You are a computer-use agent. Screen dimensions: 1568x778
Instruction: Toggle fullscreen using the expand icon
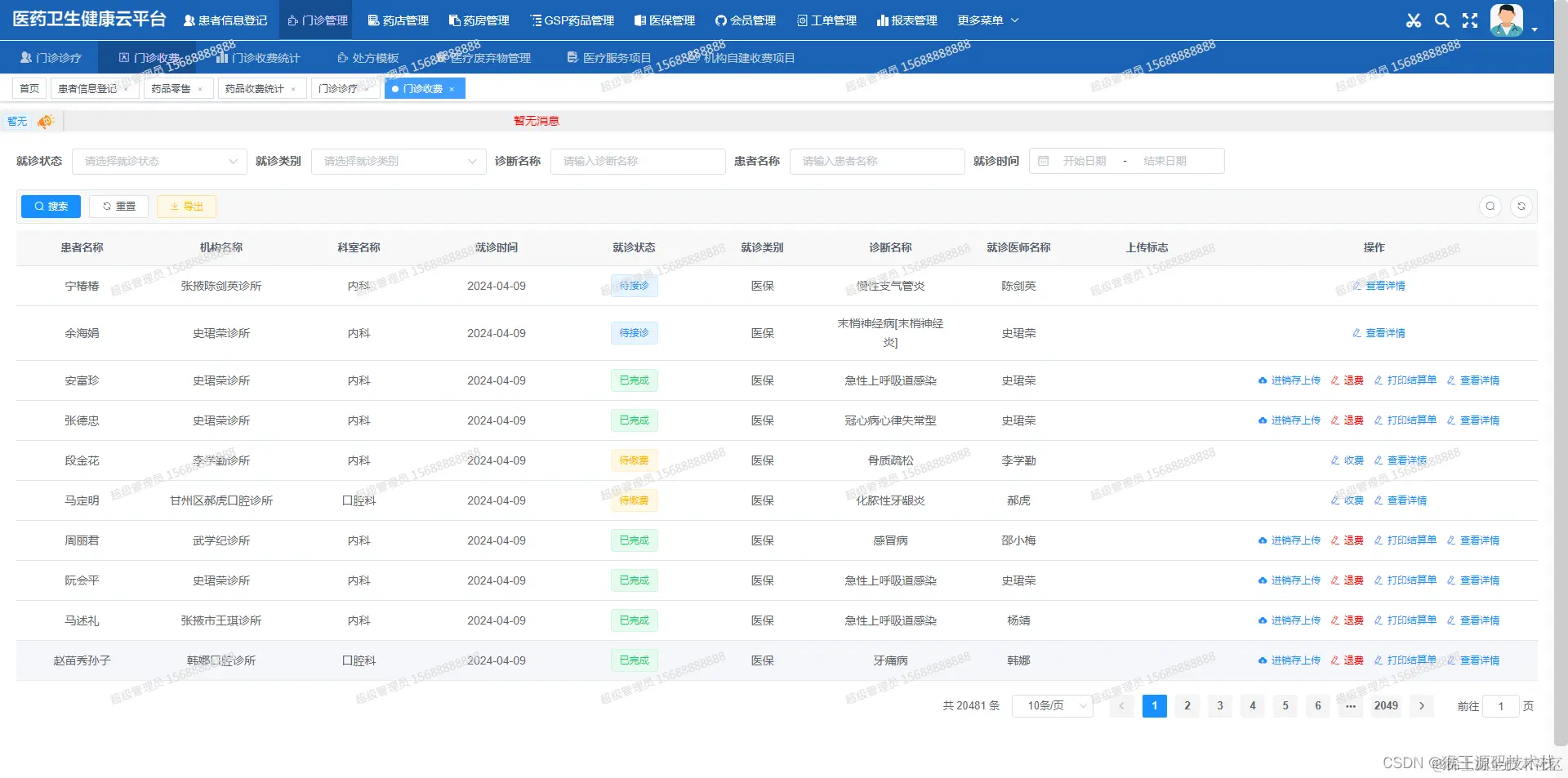1470,20
